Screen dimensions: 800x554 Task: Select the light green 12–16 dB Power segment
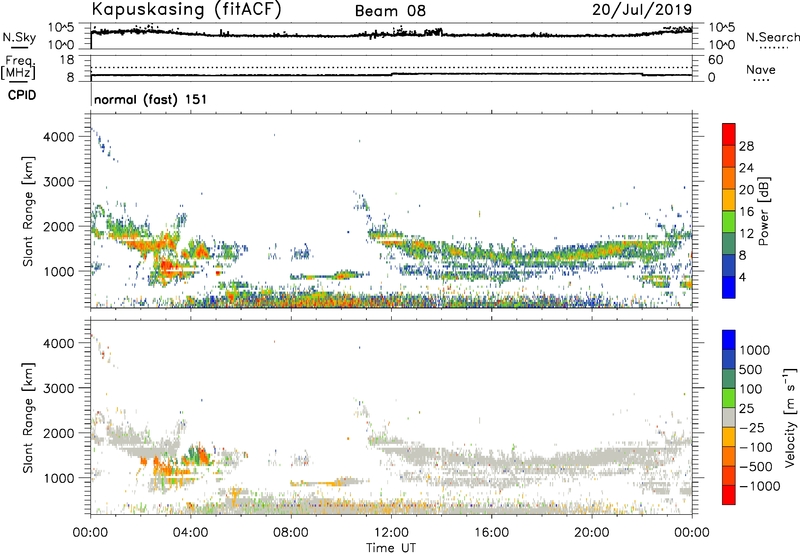[x=729, y=221]
